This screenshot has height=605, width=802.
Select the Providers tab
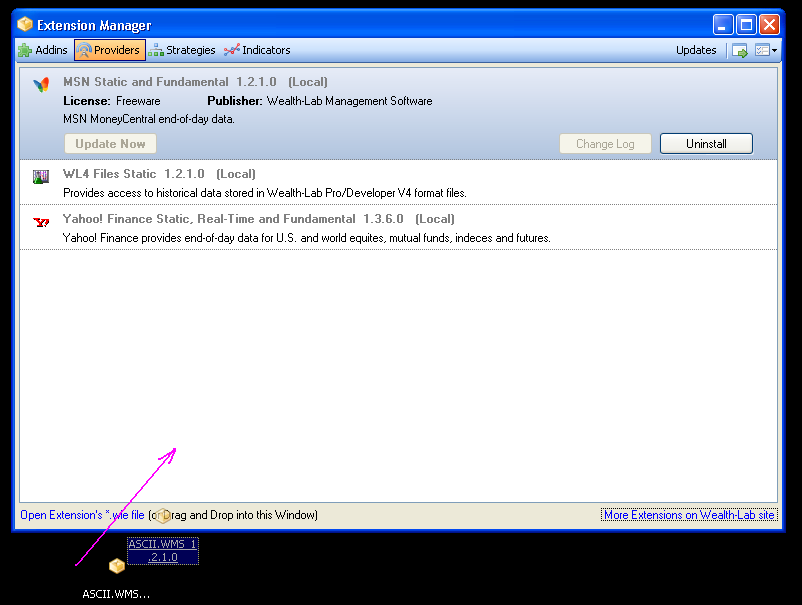[109, 50]
